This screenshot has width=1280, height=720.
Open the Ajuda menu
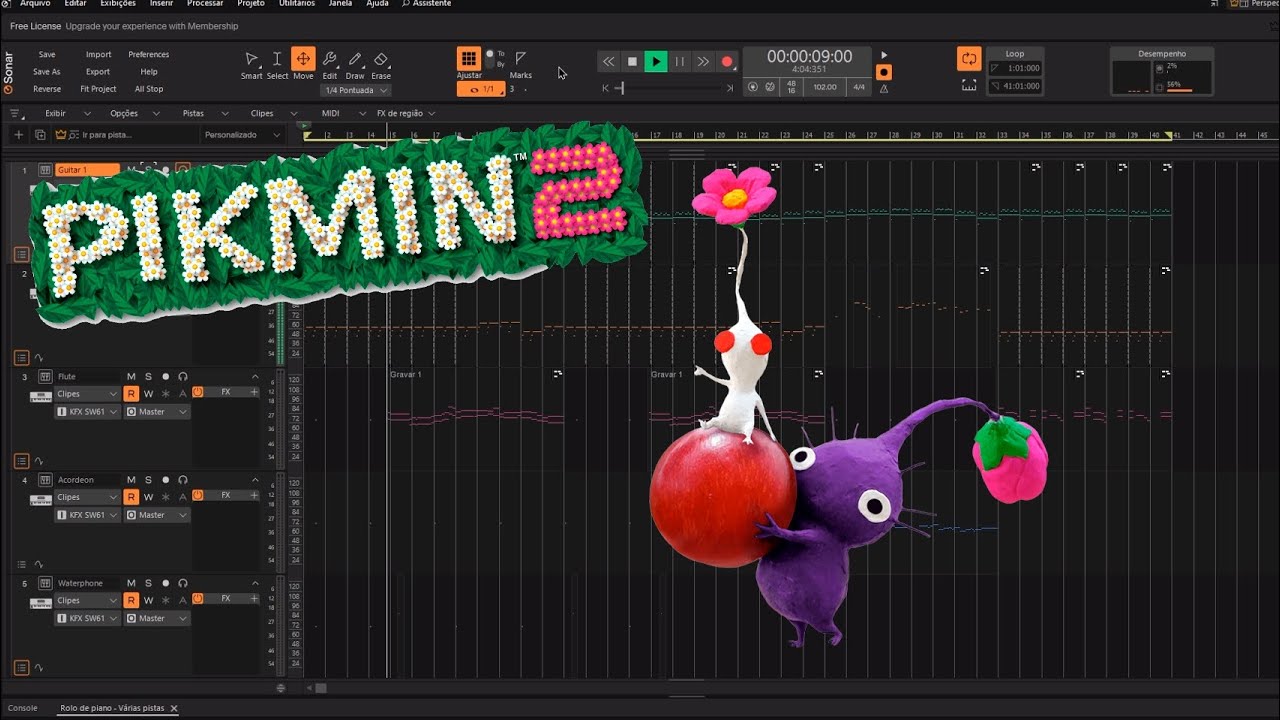click(377, 4)
